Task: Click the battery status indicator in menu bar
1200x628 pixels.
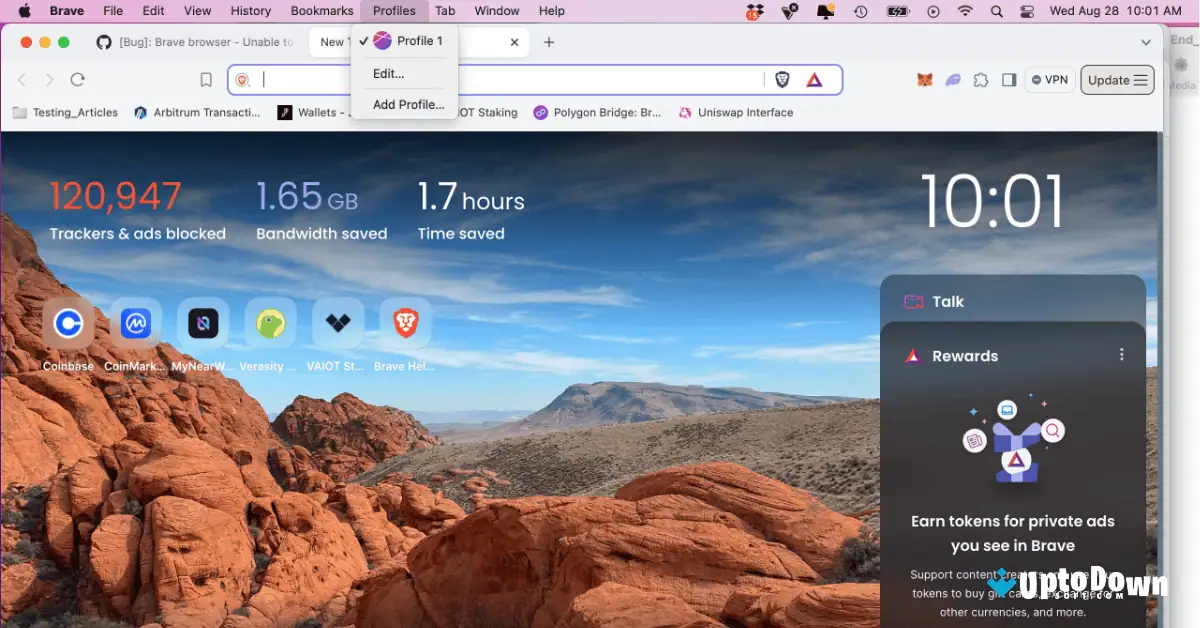Action: click(897, 11)
